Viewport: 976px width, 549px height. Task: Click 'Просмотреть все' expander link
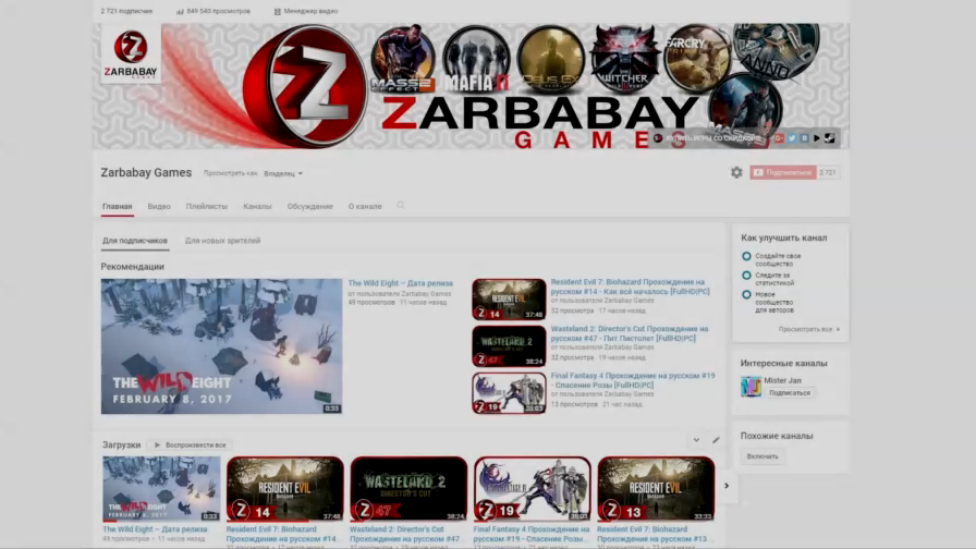click(x=809, y=329)
